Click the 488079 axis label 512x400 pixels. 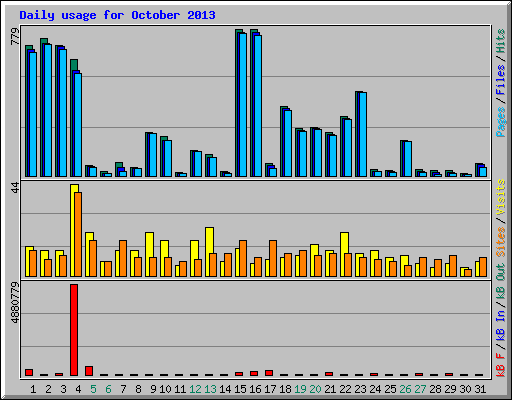(15, 303)
